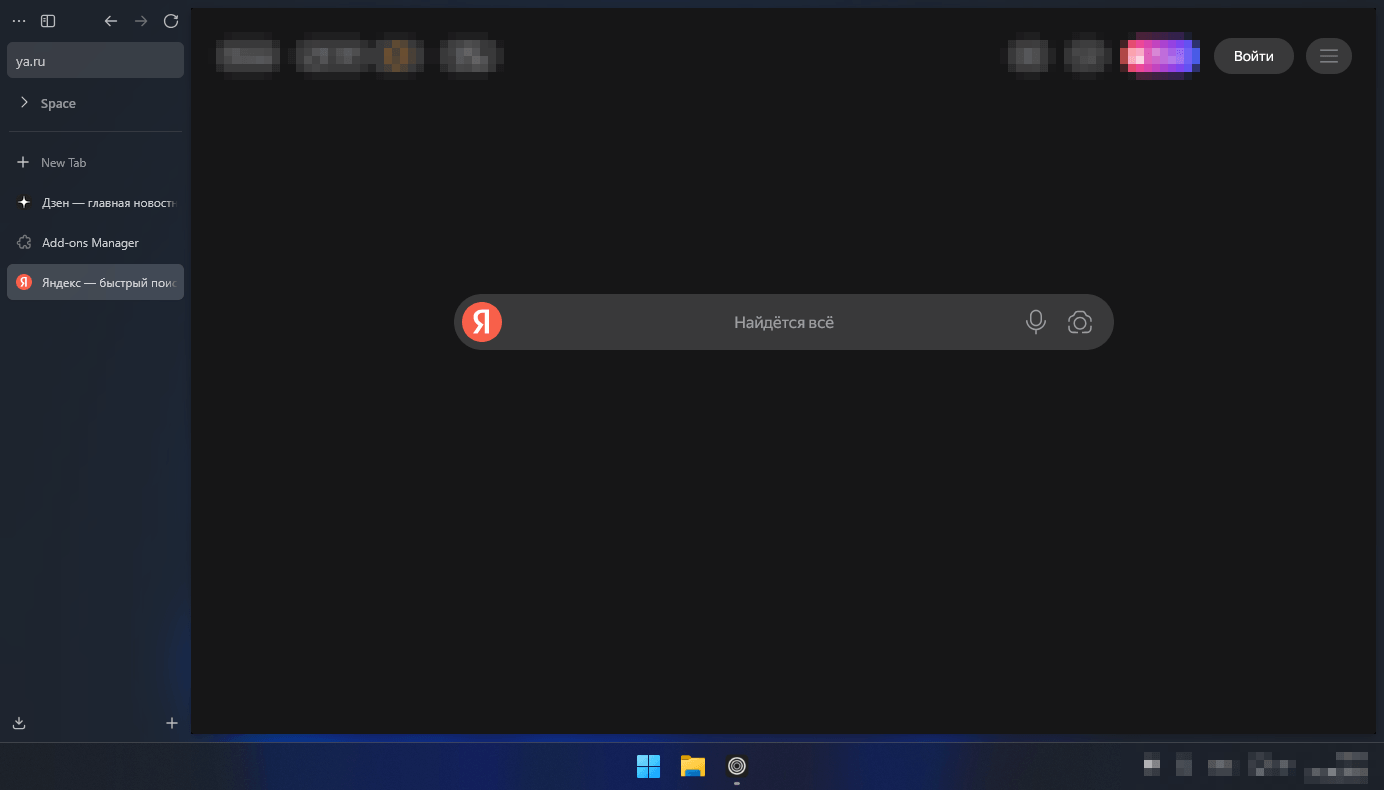Go back with the left arrow

111,21
